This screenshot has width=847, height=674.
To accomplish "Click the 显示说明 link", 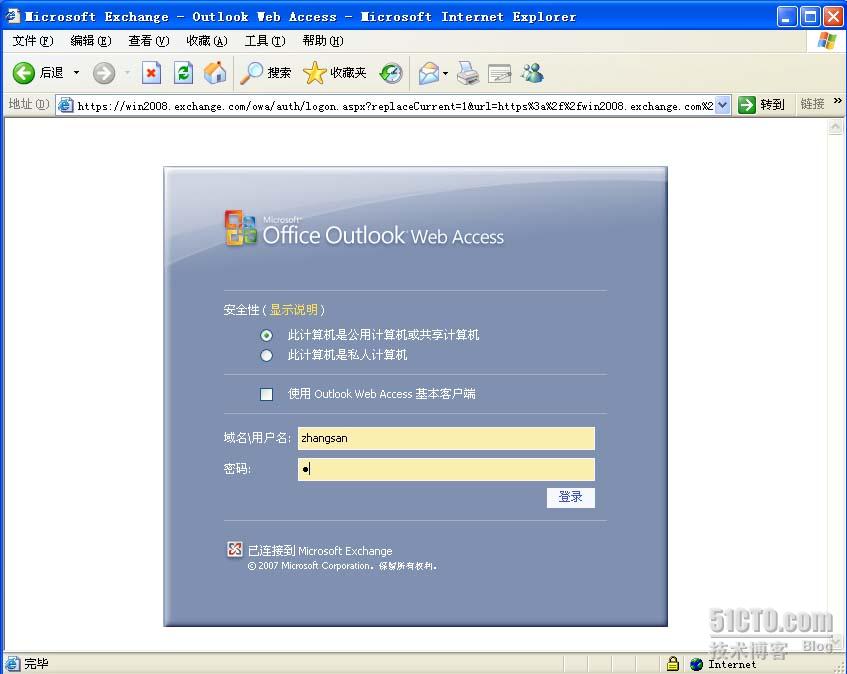I will 294,310.
